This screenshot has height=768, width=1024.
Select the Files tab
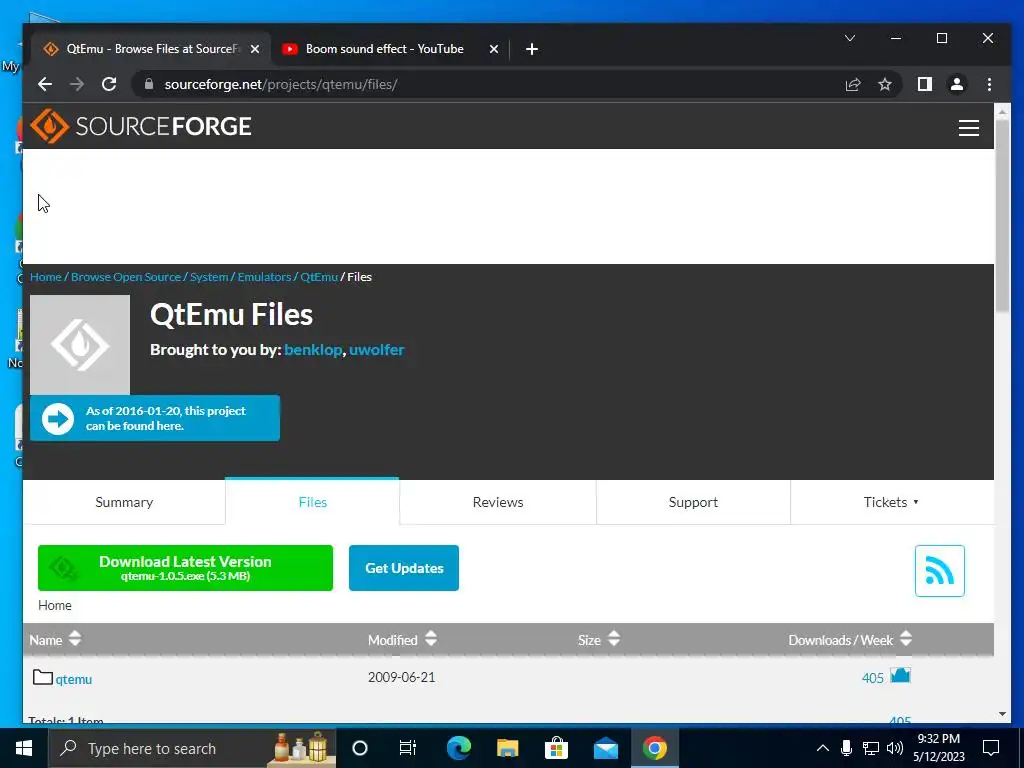[x=312, y=502]
